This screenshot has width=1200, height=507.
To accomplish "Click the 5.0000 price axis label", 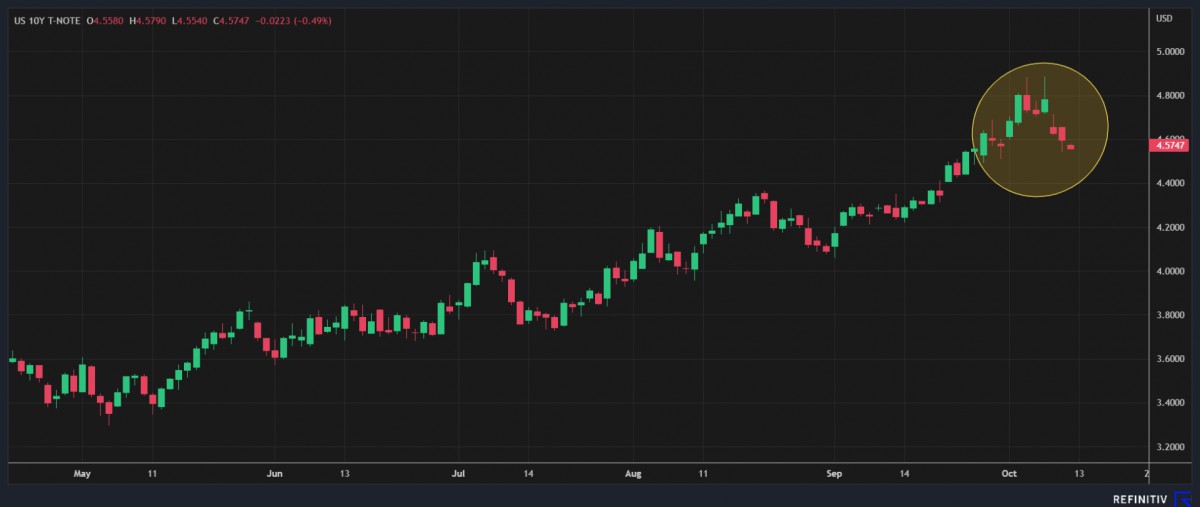I will [1170, 52].
